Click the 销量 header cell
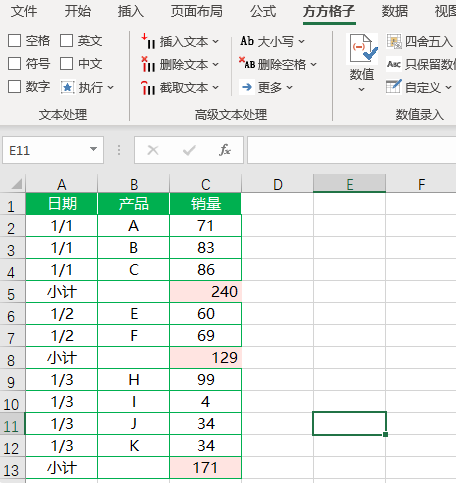The height and width of the screenshot is (490, 461). point(206,204)
